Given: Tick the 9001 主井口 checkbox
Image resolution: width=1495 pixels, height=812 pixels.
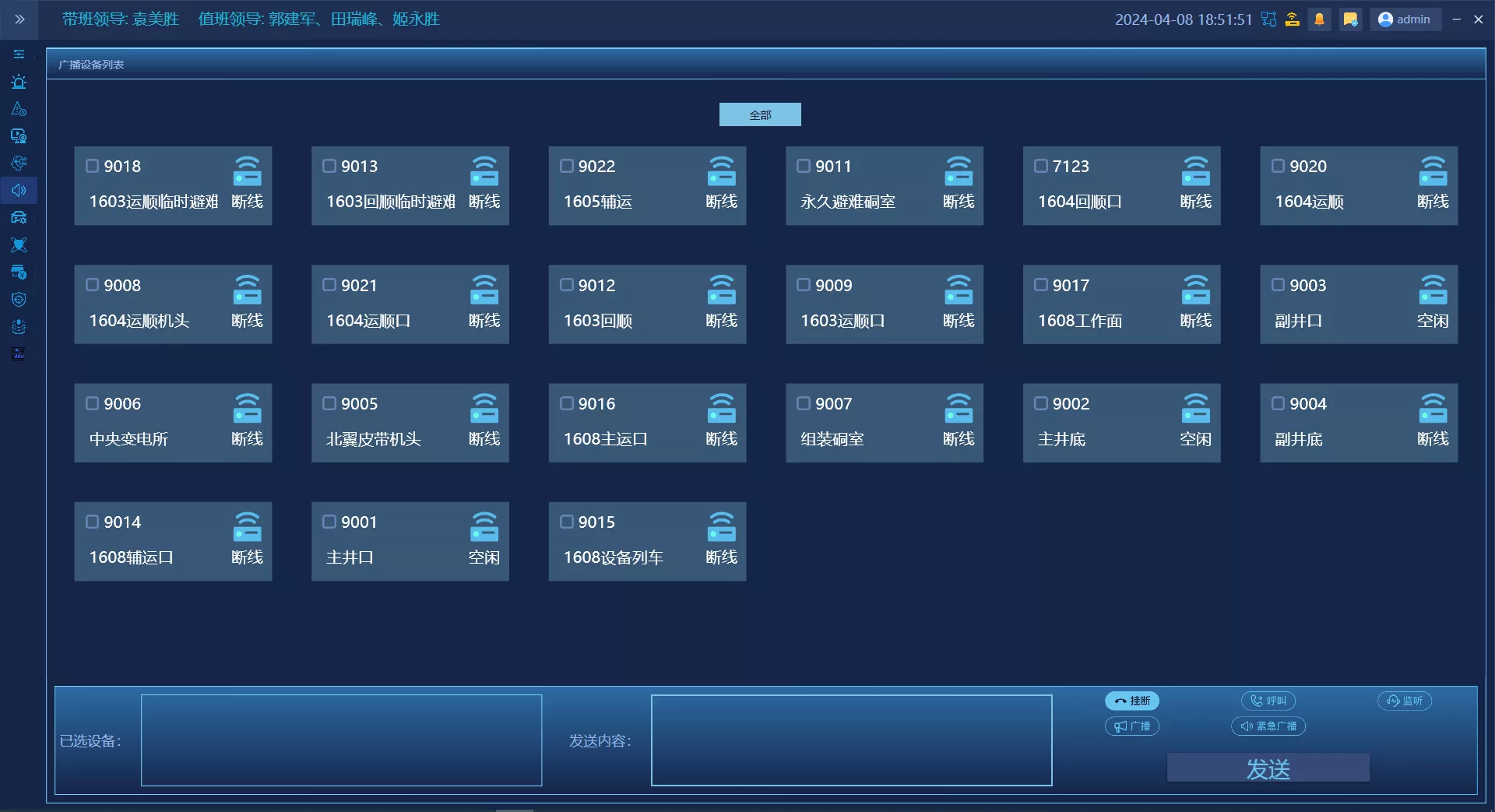Looking at the screenshot, I should pos(329,522).
